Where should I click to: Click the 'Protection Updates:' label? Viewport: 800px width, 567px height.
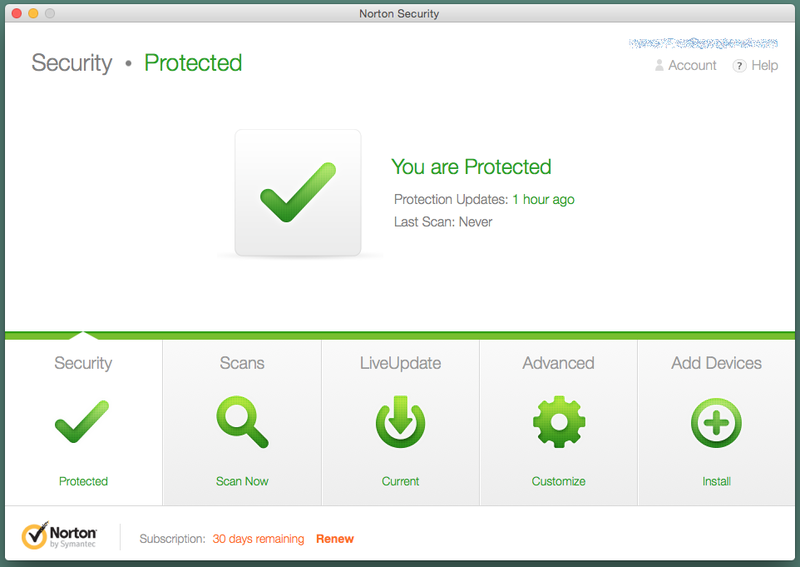[451, 200]
